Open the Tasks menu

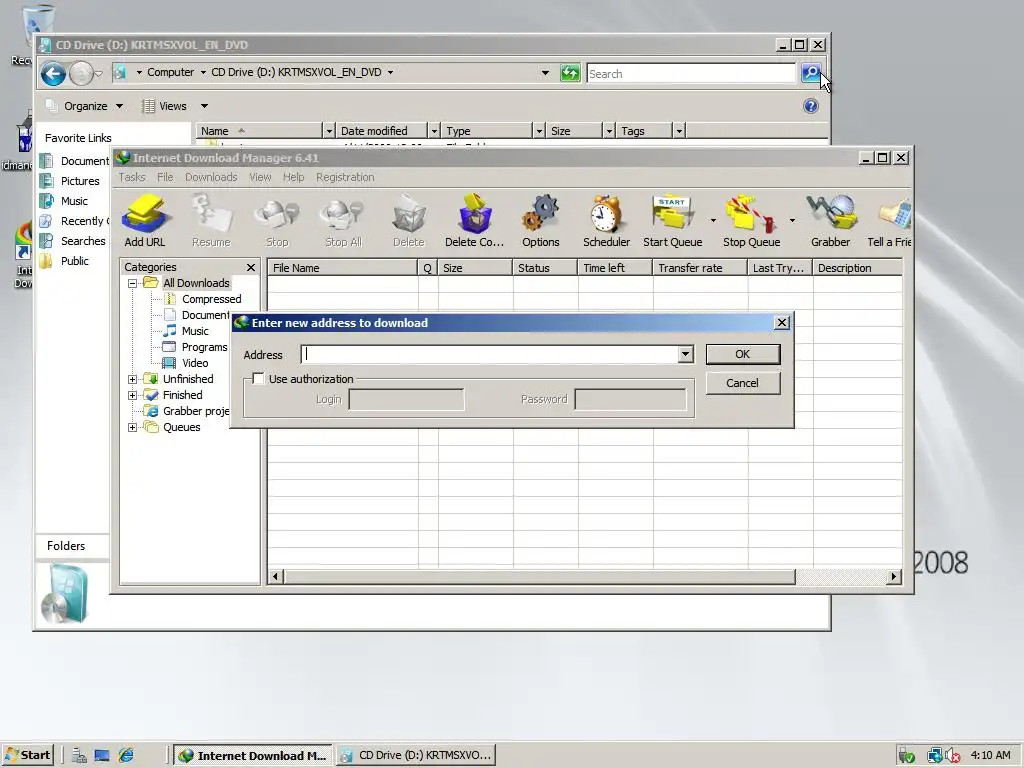click(131, 177)
